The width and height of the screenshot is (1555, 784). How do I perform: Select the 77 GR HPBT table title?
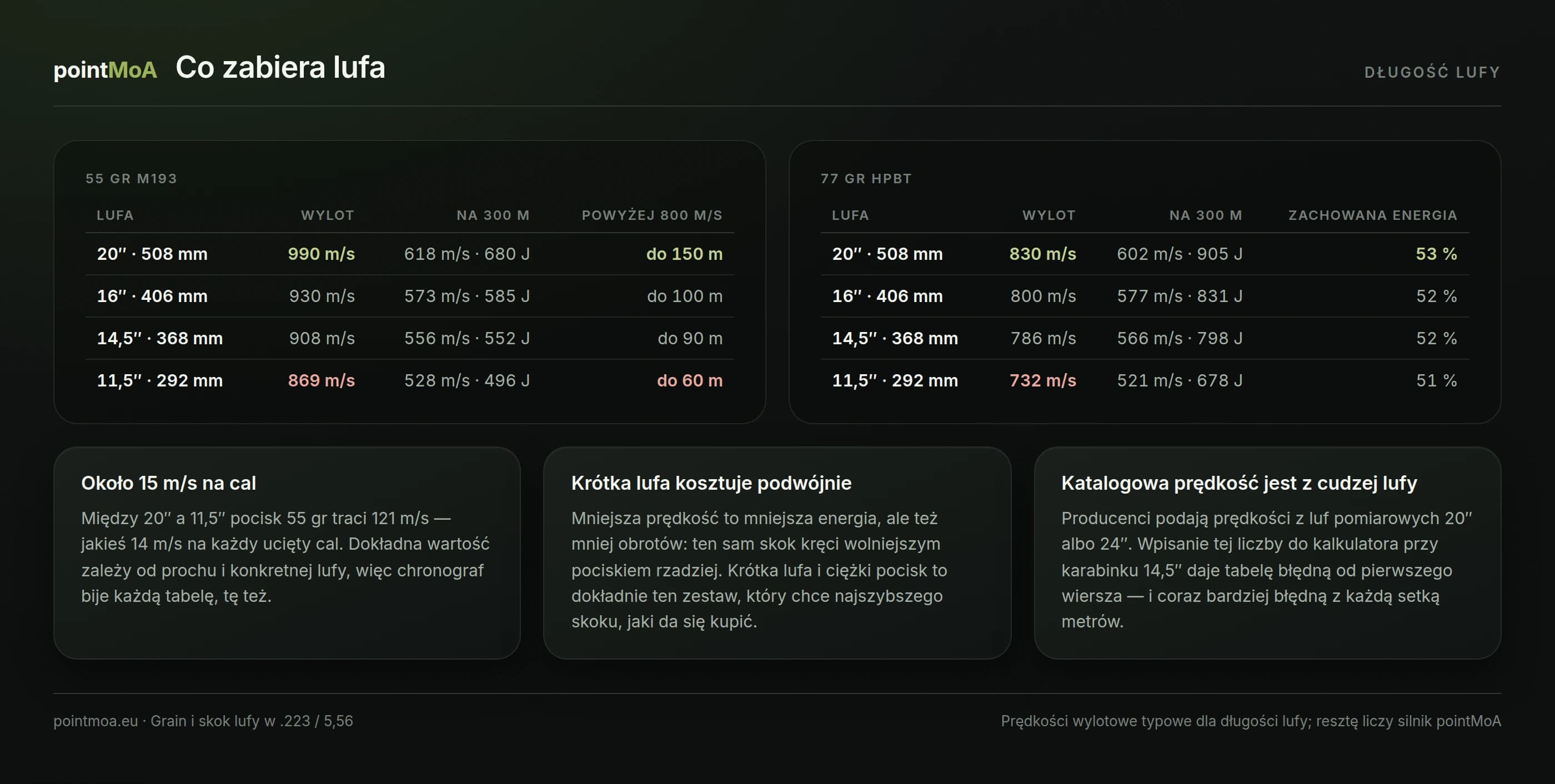click(866, 179)
